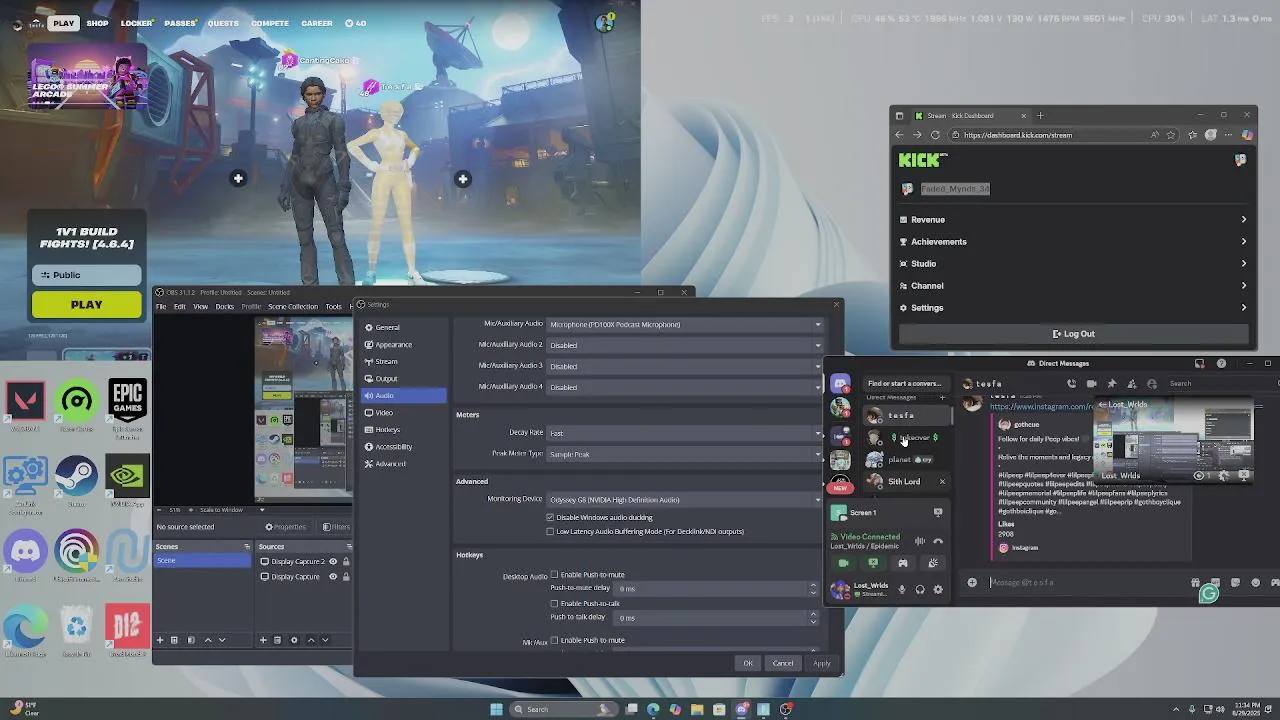Expand the Channel section in Kick dashboard
The width and height of the screenshot is (1280, 720).
point(1073,285)
